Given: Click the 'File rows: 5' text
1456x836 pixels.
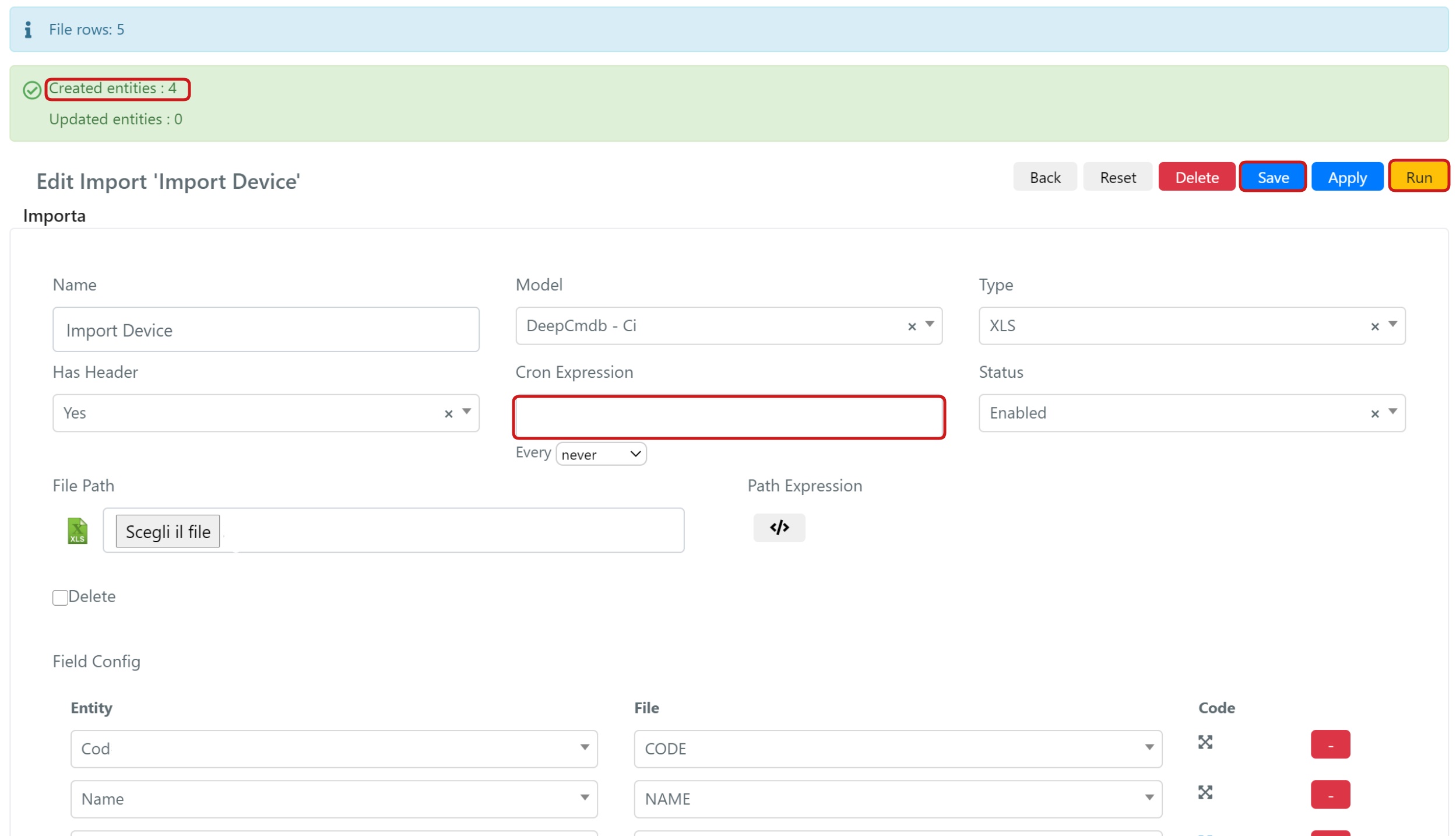Looking at the screenshot, I should (x=86, y=30).
